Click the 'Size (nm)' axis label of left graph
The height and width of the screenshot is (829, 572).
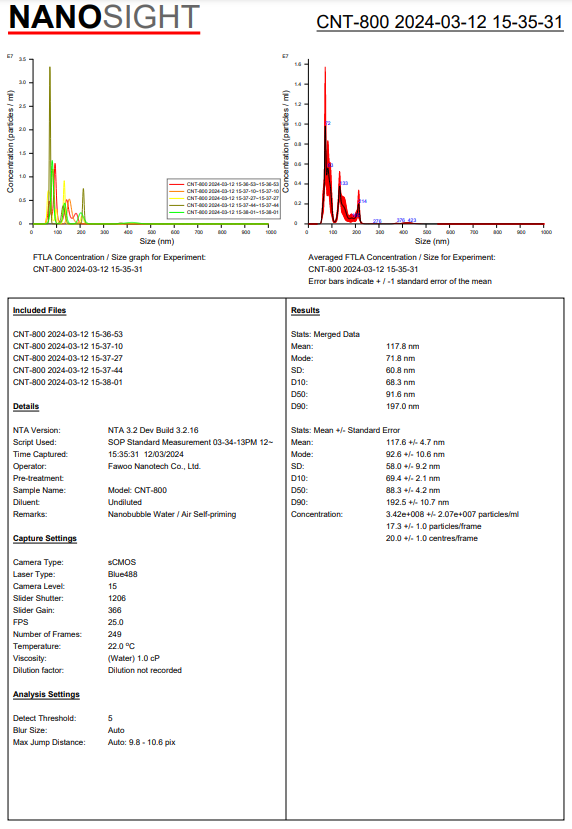coord(157,241)
